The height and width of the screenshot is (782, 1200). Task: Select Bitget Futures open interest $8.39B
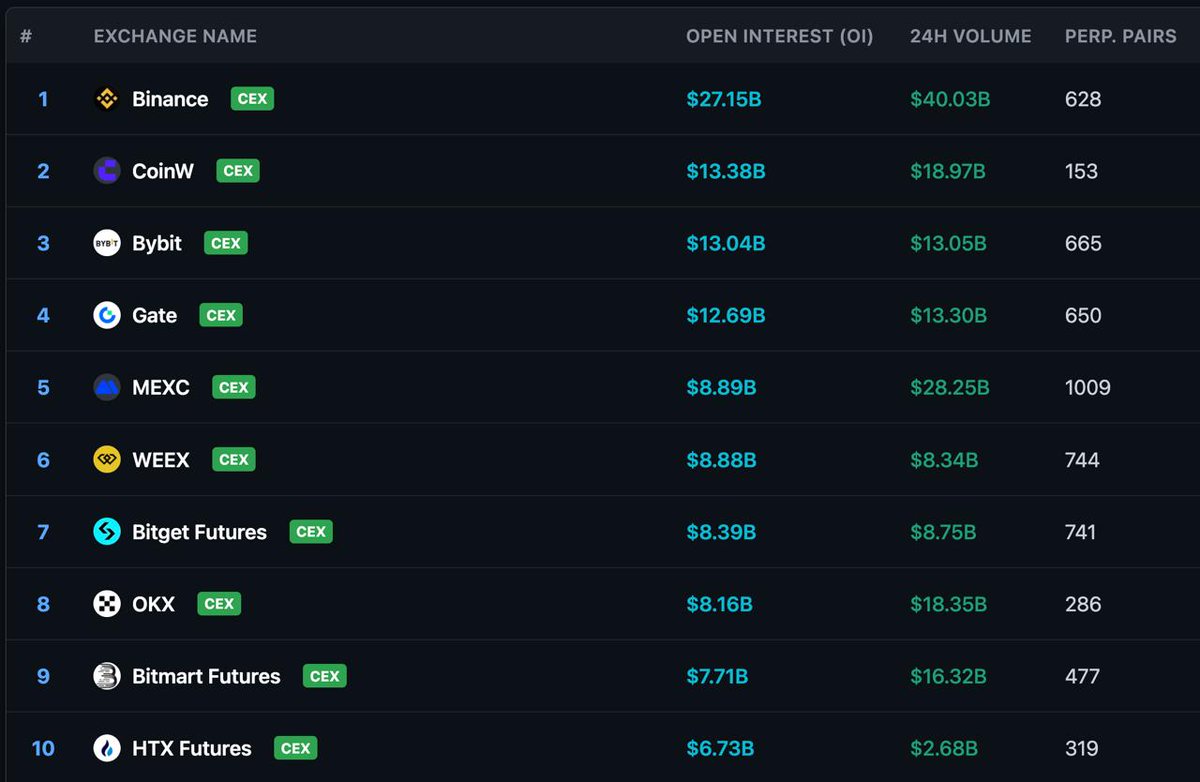coord(721,532)
